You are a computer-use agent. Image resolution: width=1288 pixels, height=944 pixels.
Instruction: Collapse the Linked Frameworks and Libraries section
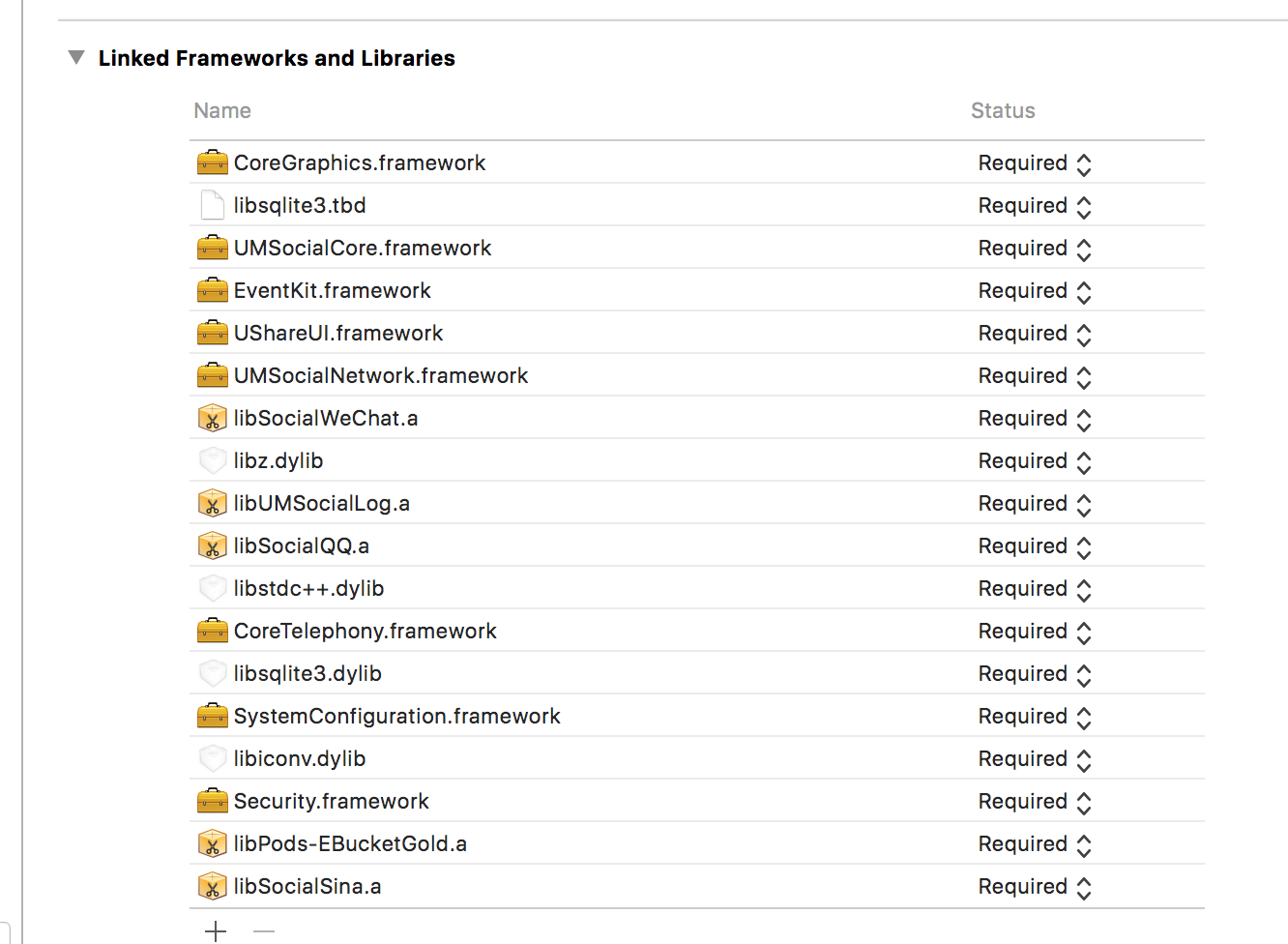point(76,58)
